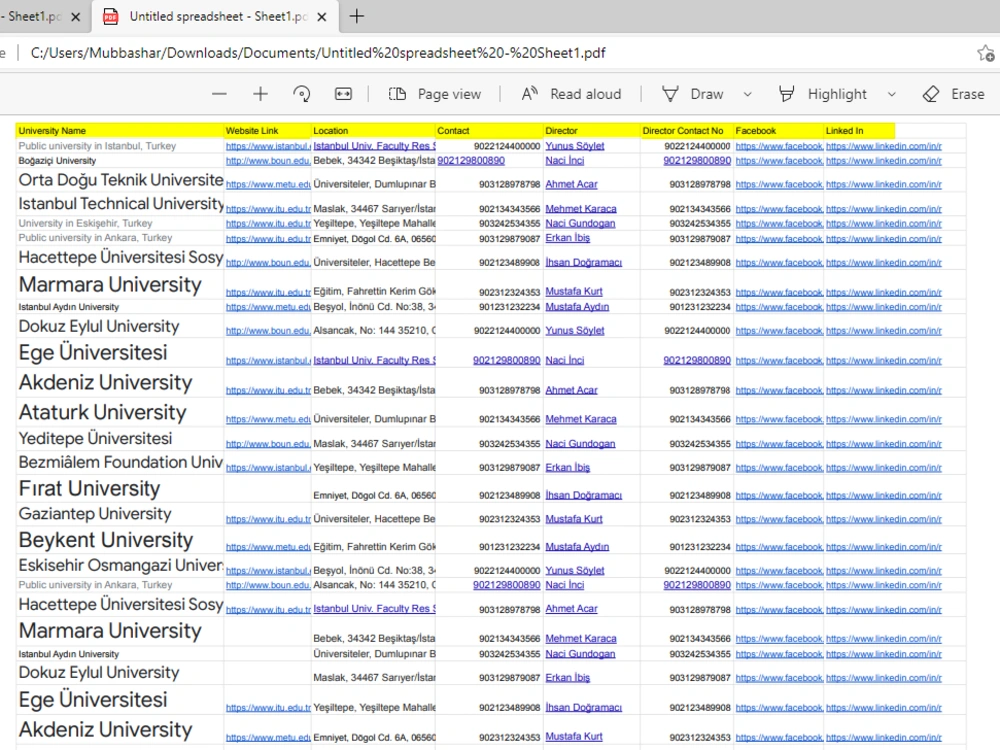The image size is (1000, 750).
Task: Switch to Untitled spreadsheet - Sheet1 tab
Action: [x=217, y=17]
